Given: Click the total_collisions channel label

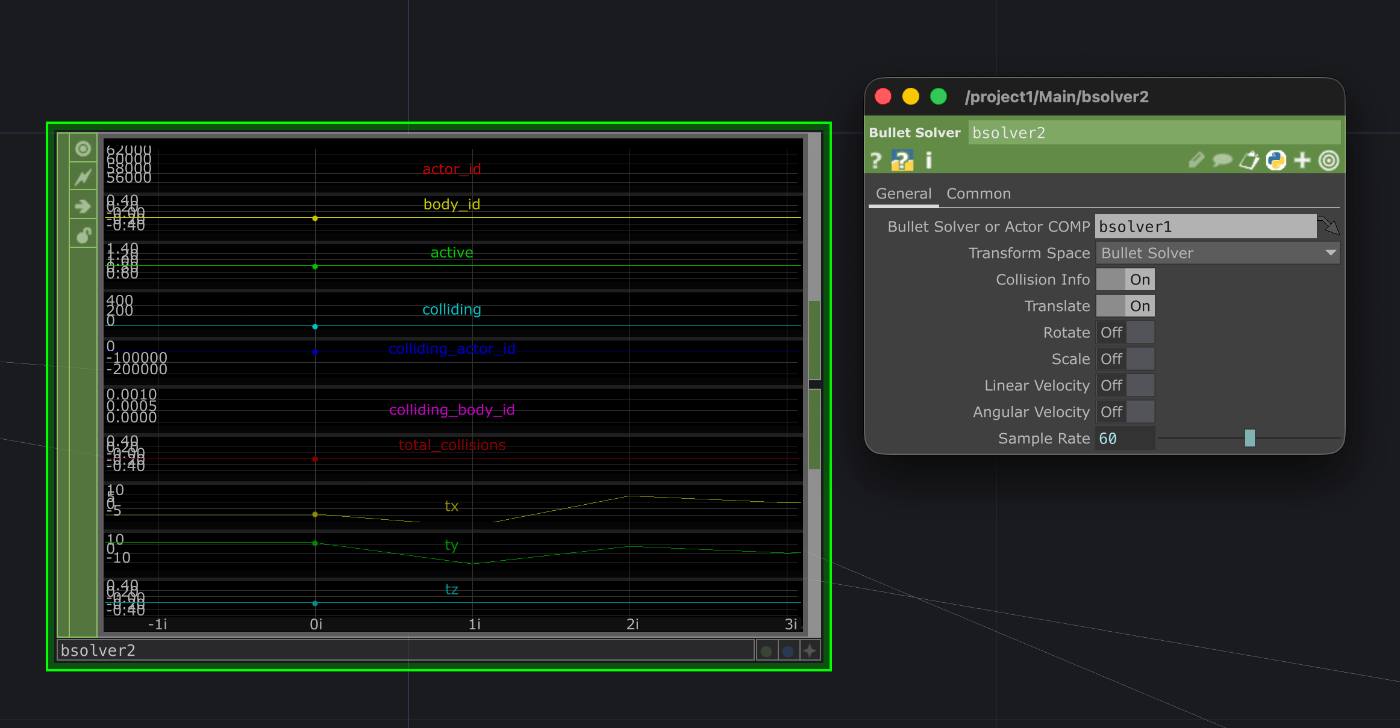Looking at the screenshot, I should point(452,445).
